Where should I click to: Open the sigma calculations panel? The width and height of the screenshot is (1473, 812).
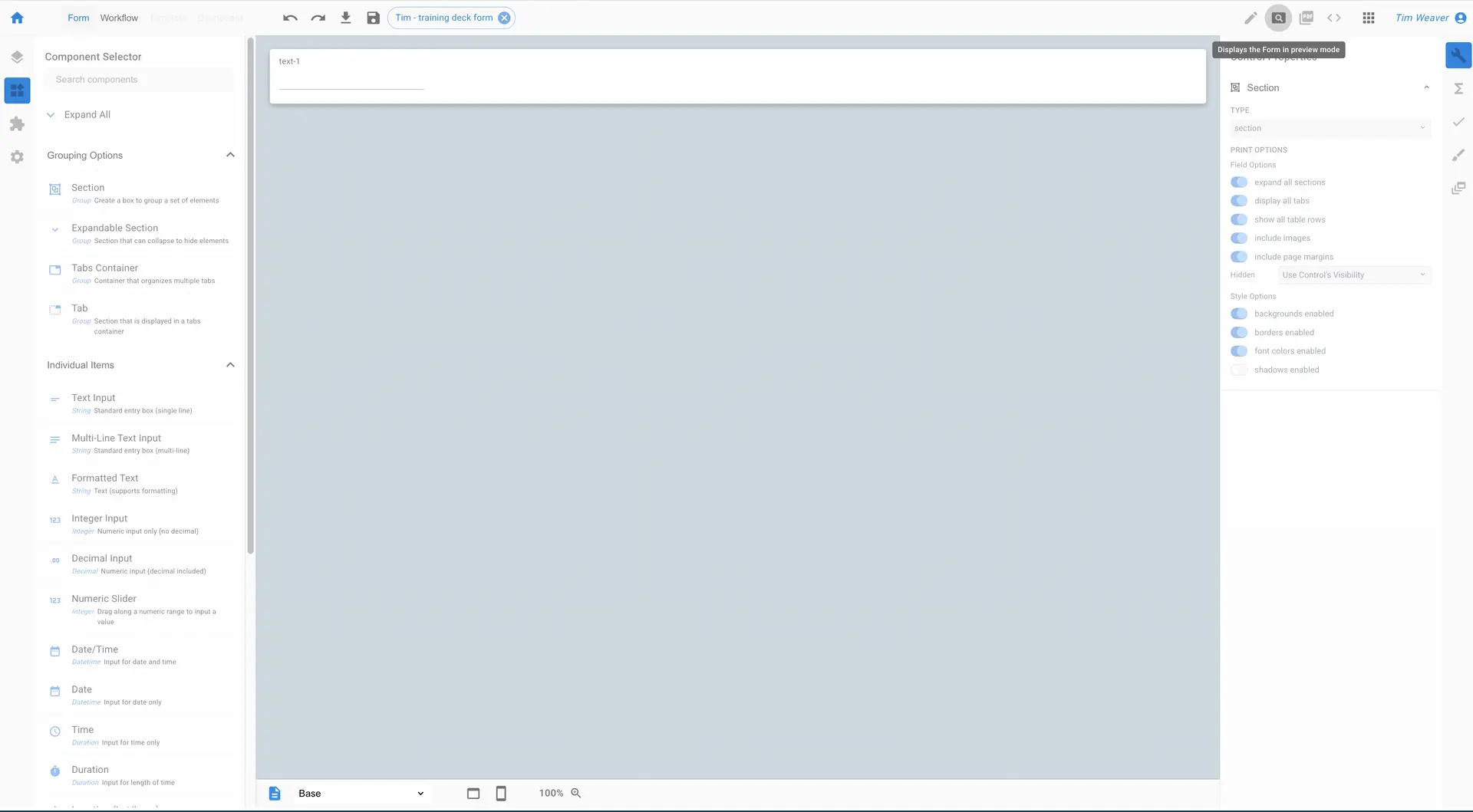[x=1459, y=89]
